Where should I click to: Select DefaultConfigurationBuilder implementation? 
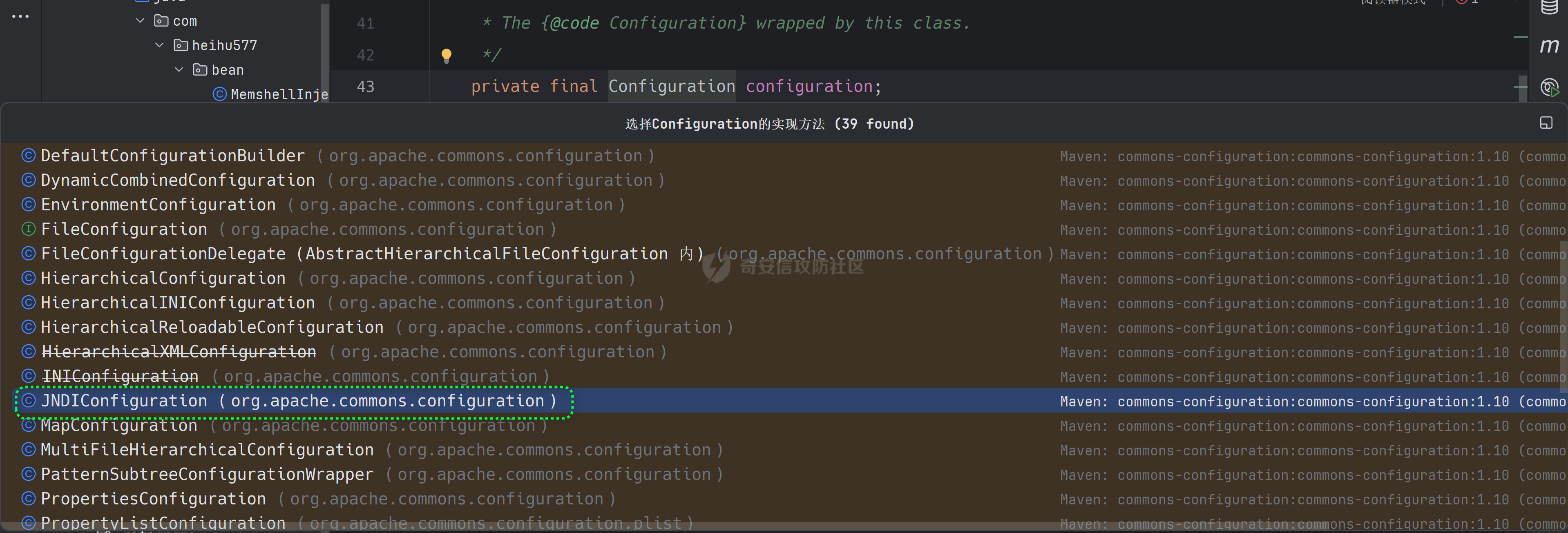tap(172, 156)
